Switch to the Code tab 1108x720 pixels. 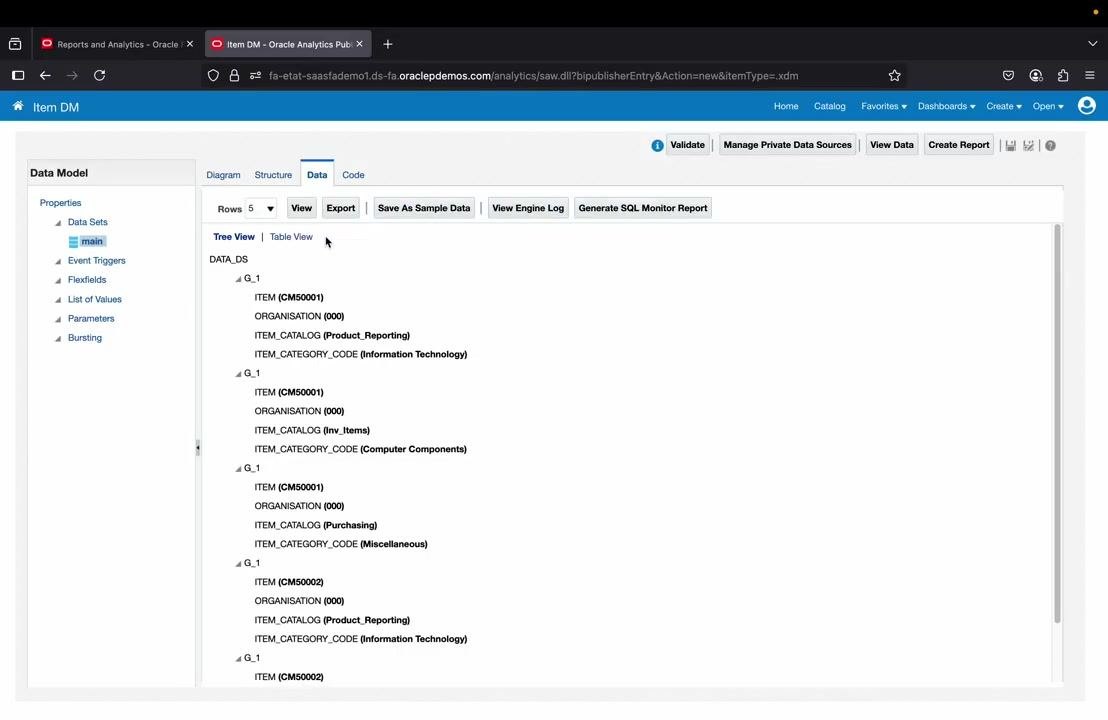coord(353,175)
